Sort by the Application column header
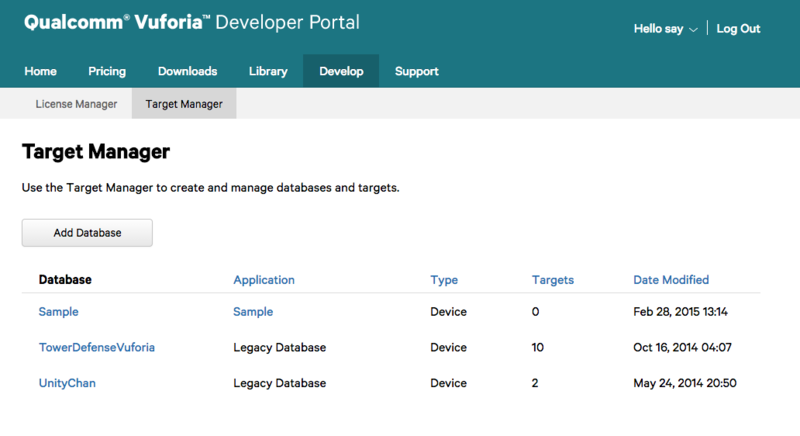This screenshot has width=800, height=436. coord(264,280)
